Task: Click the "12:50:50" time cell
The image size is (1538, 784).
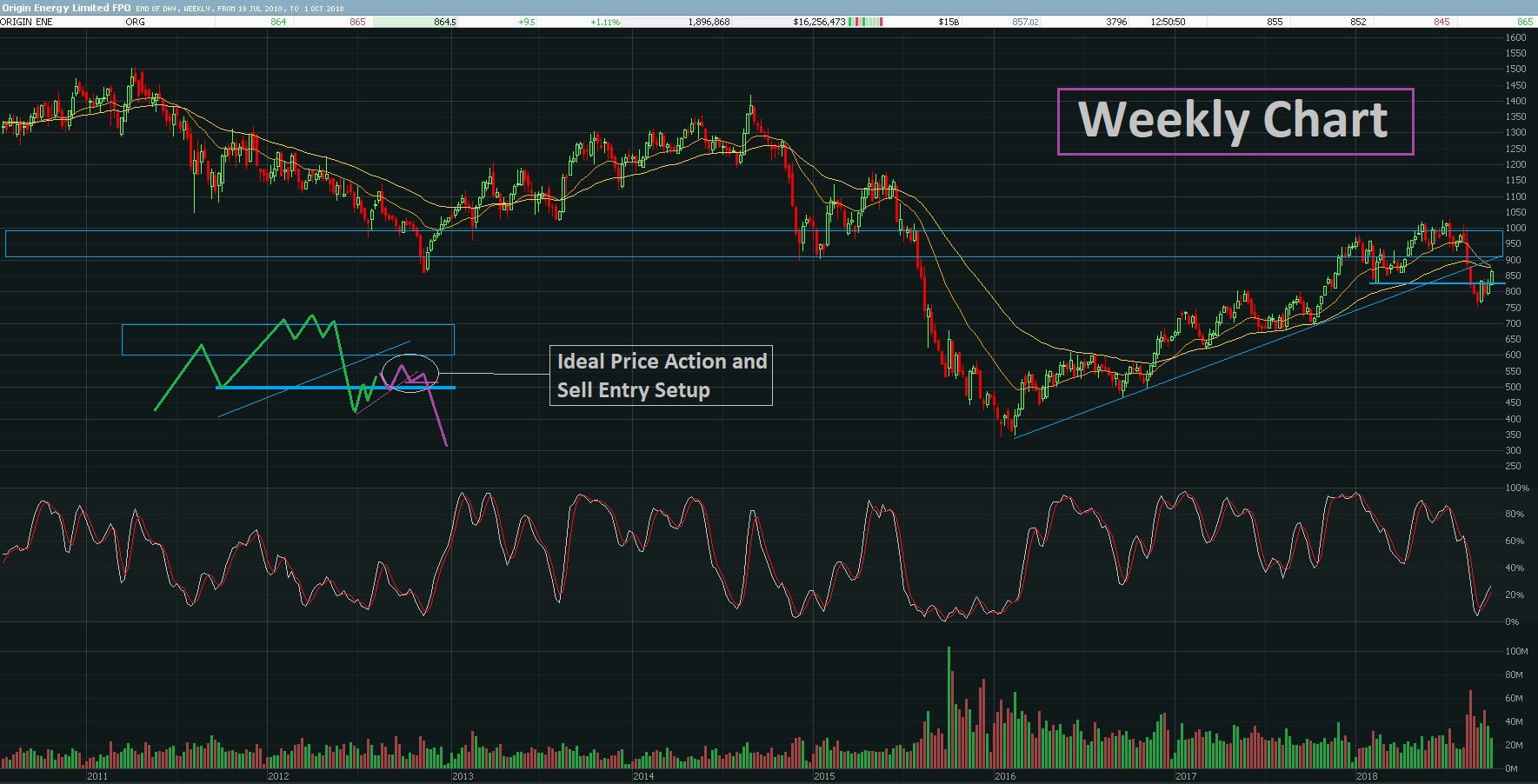Action: [x=1168, y=22]
